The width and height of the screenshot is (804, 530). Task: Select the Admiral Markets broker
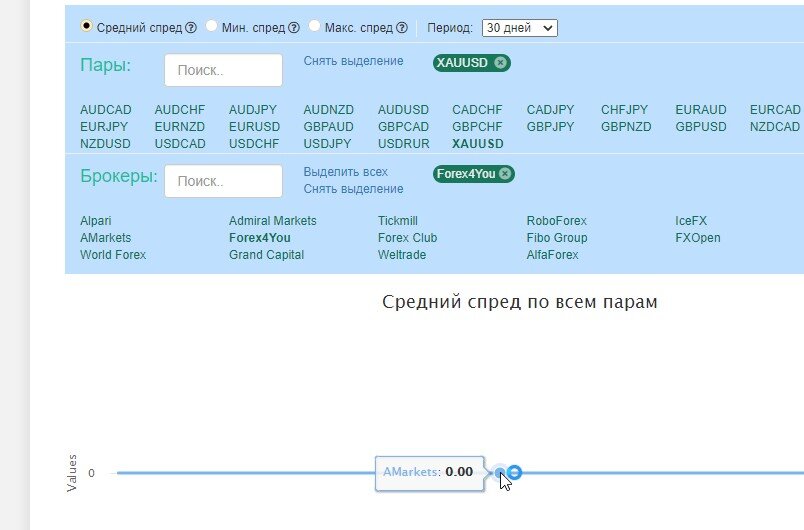pyautogui.click(x=272, y=221)
